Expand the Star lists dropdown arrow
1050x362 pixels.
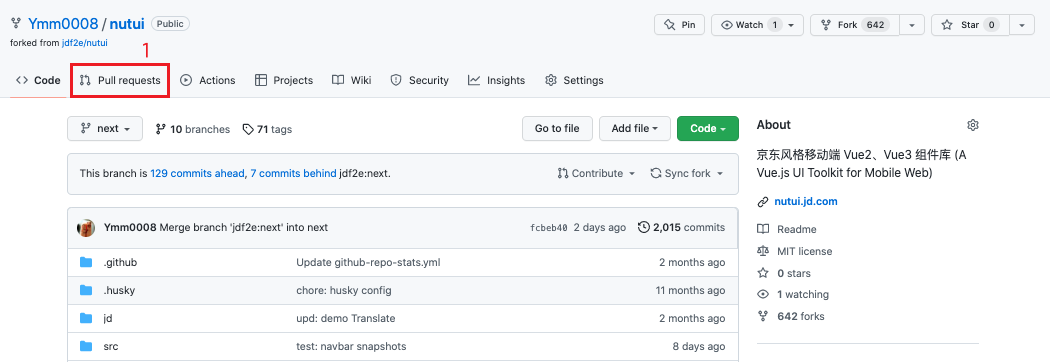[1022, 25]
